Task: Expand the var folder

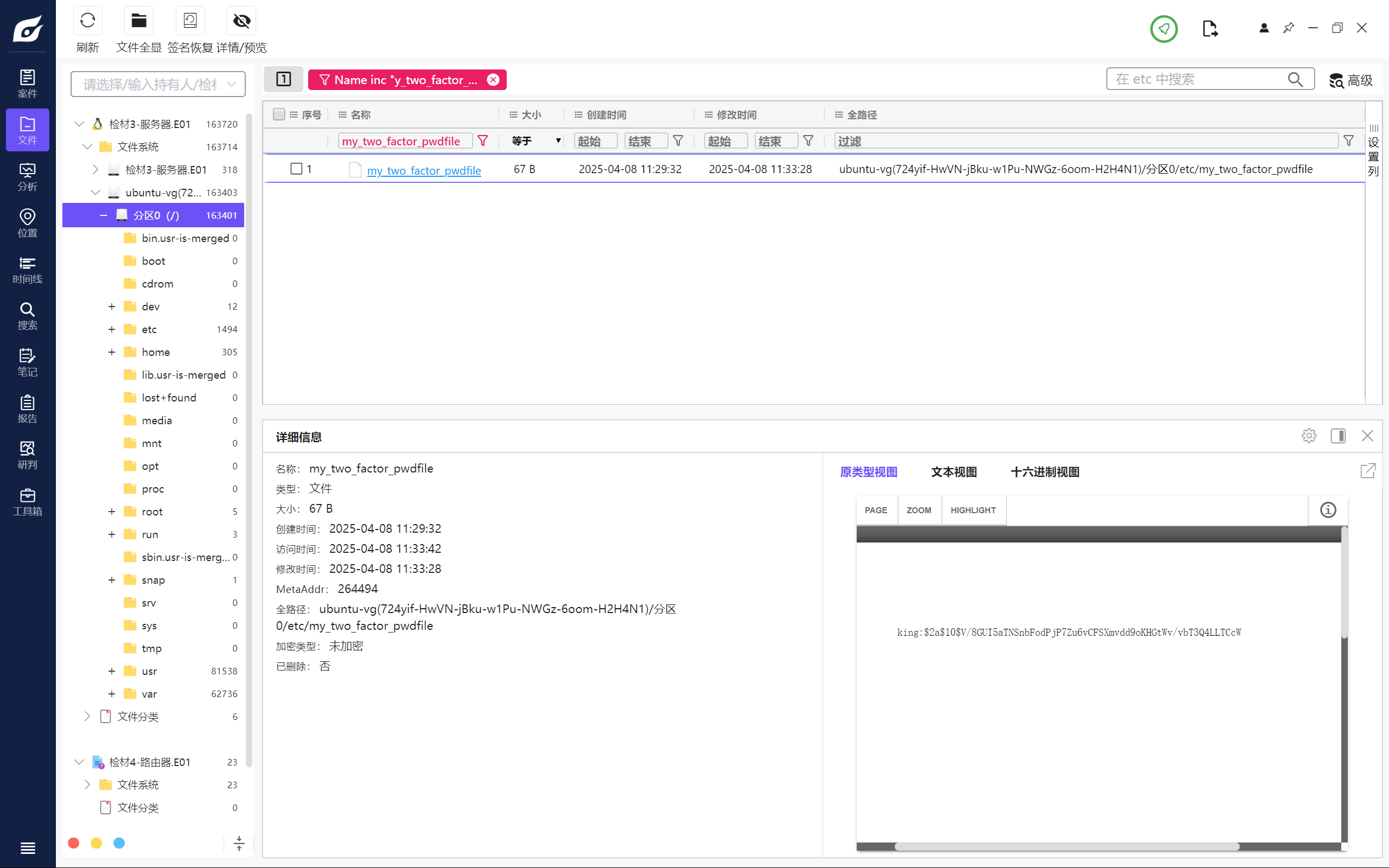Action: [x=111, y=693]
